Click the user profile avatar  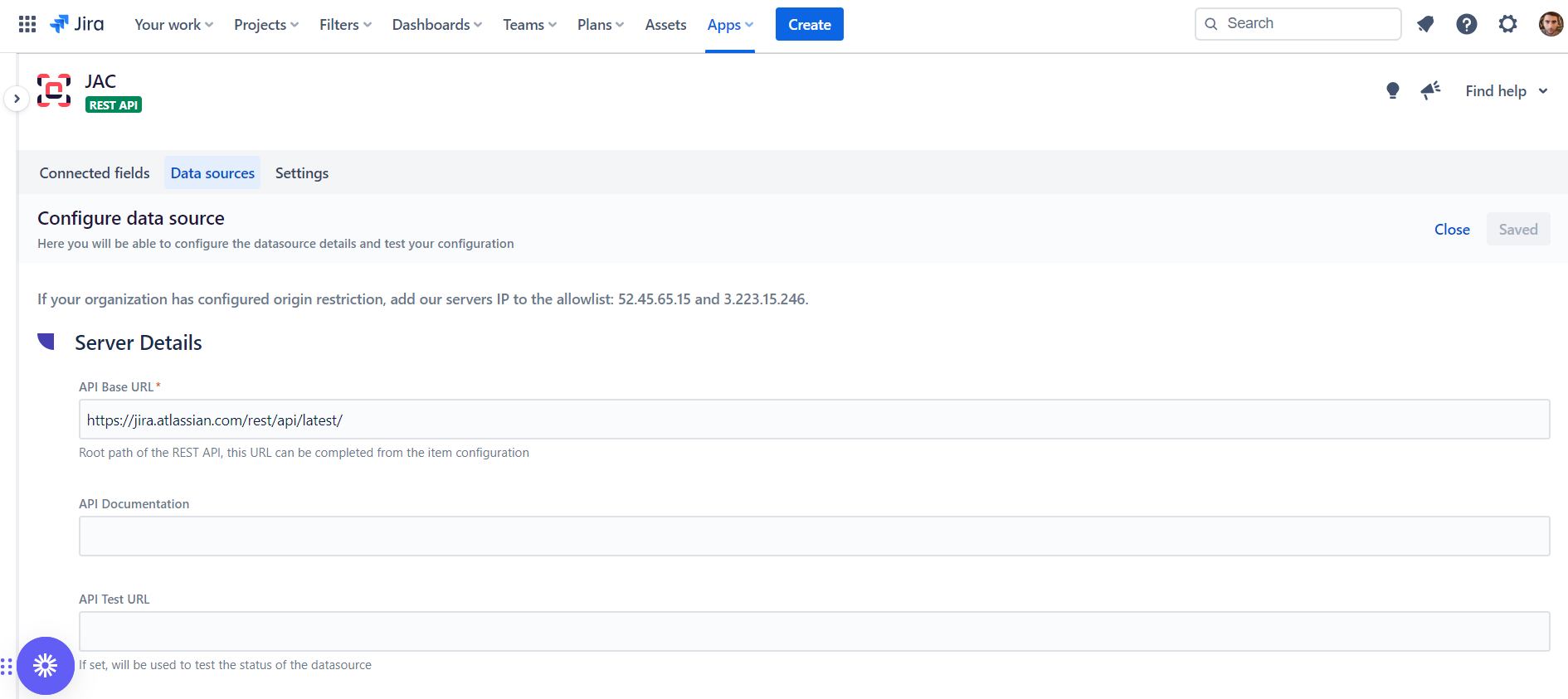1550,24
